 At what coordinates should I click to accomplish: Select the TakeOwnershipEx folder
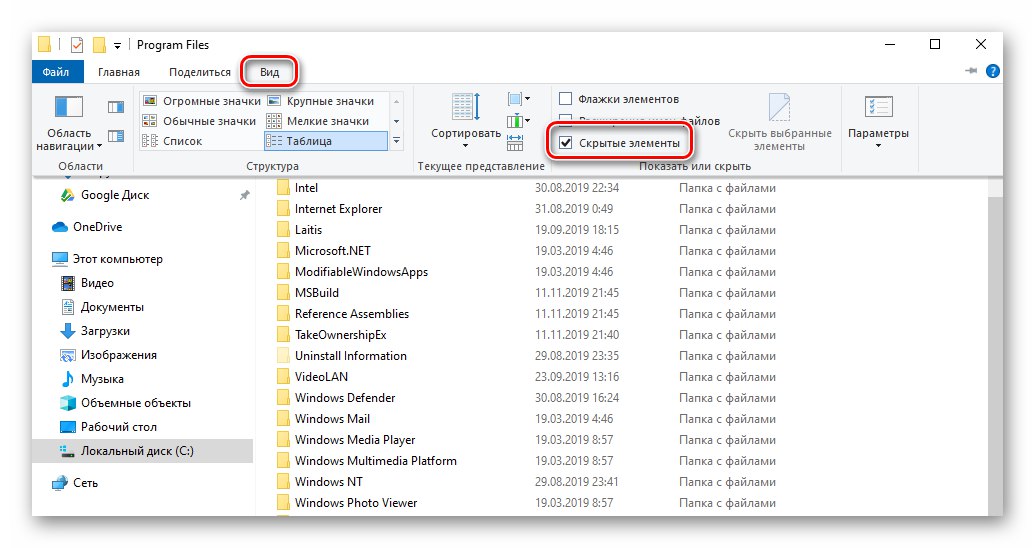341,335
